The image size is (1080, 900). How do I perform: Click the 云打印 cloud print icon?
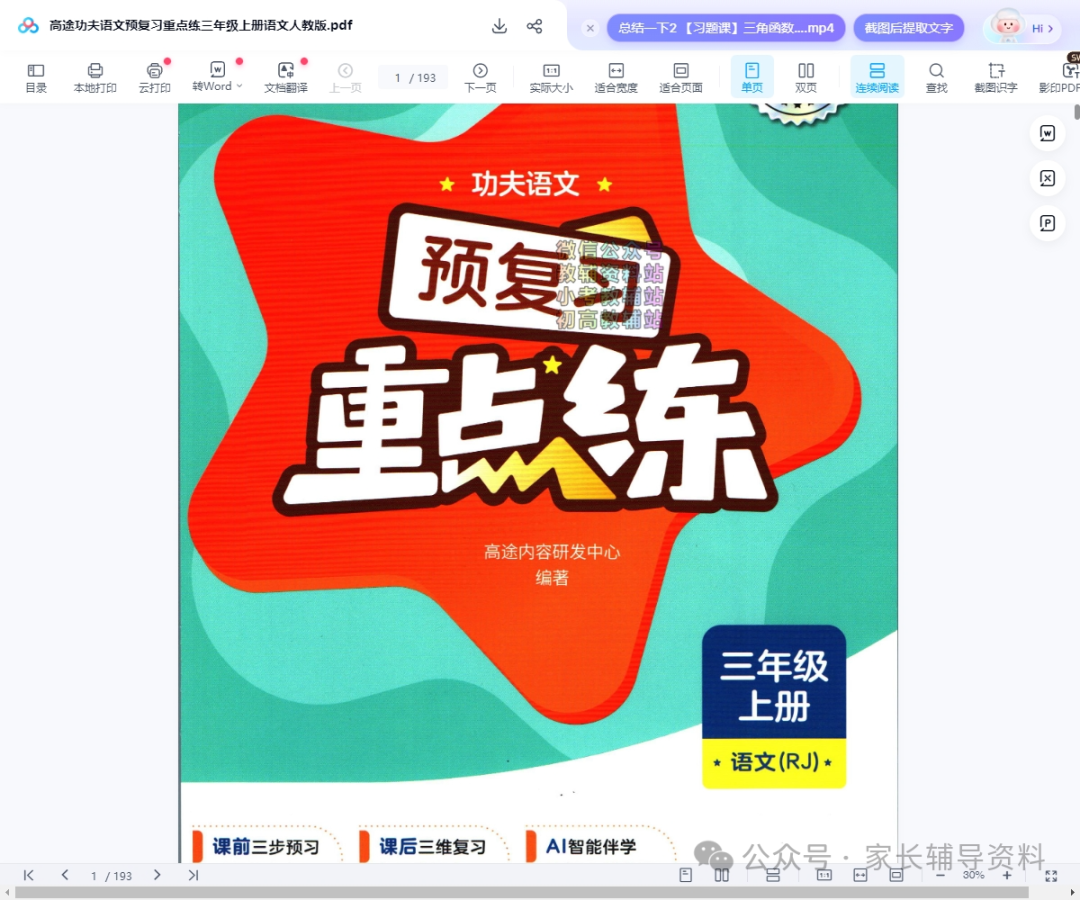[x=154, y=78]
